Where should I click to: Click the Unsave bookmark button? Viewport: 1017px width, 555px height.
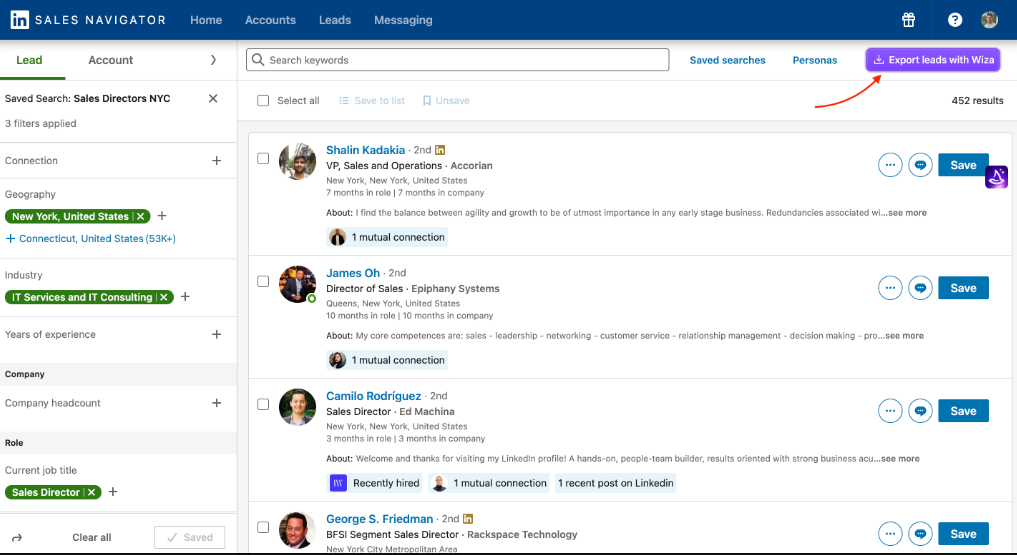point(446,100)
